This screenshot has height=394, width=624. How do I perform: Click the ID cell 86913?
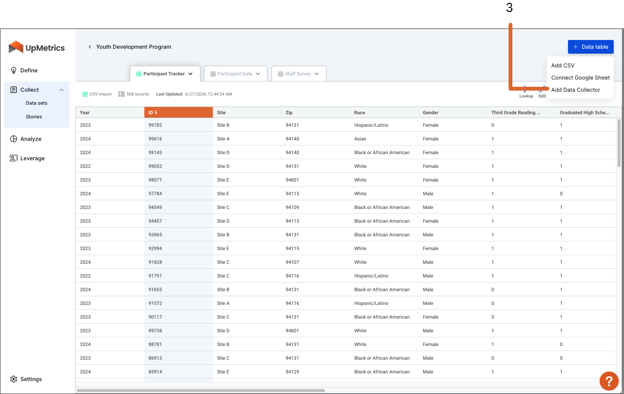[x=178, y=358]
